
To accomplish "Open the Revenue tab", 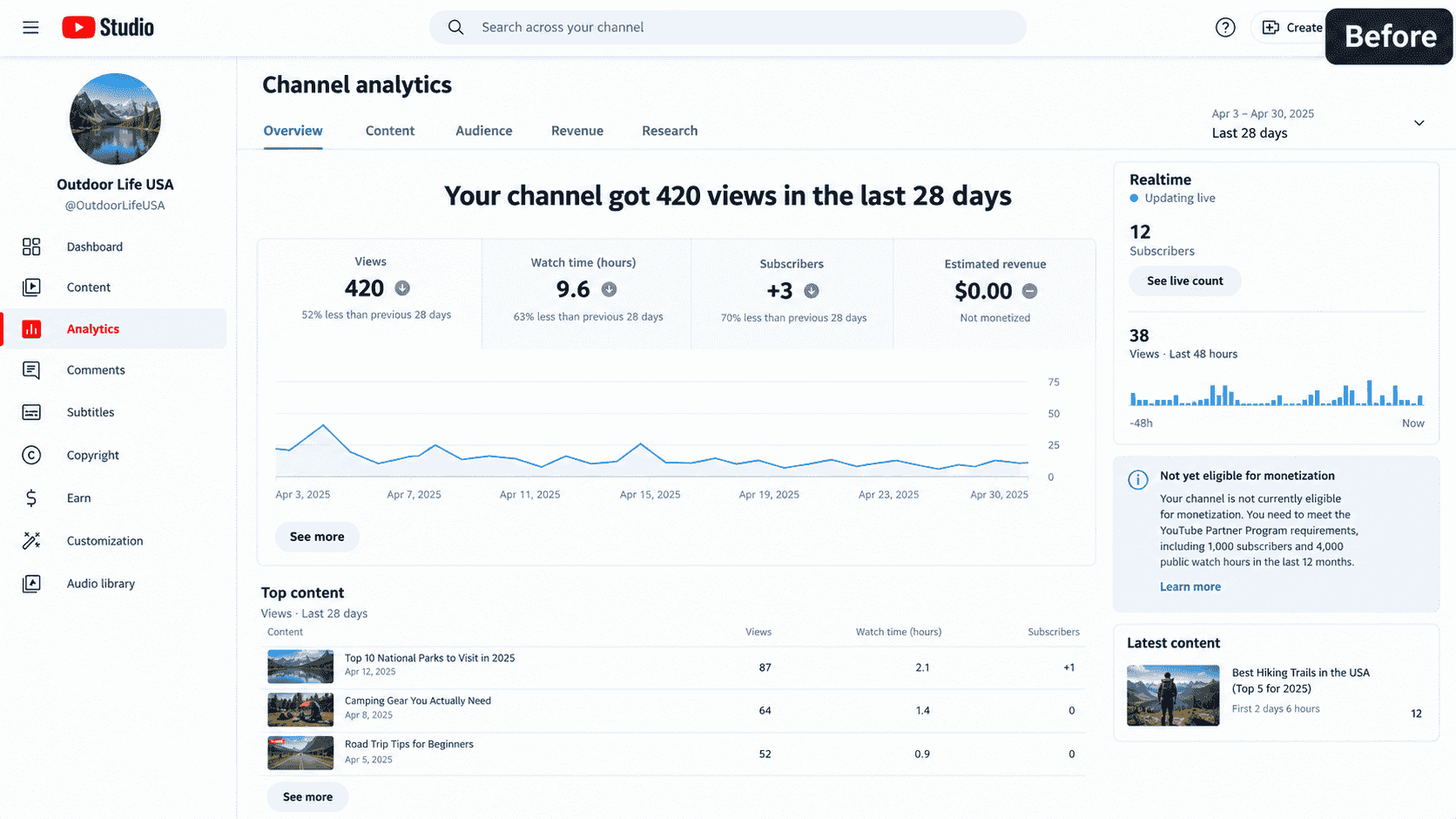I will (576, 131).
